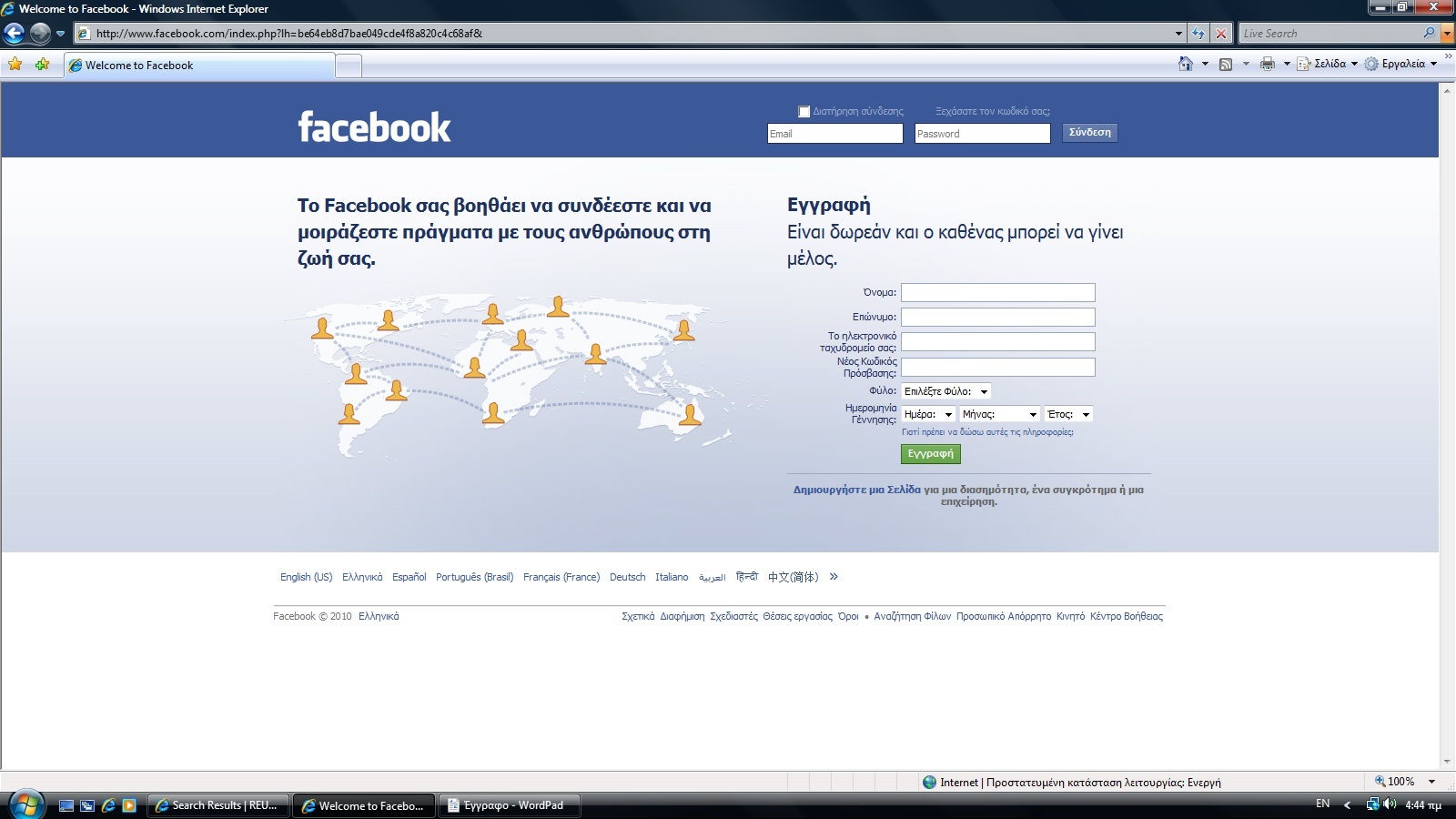
Task: Show more languages with » arrow
Action: point(834,577)
